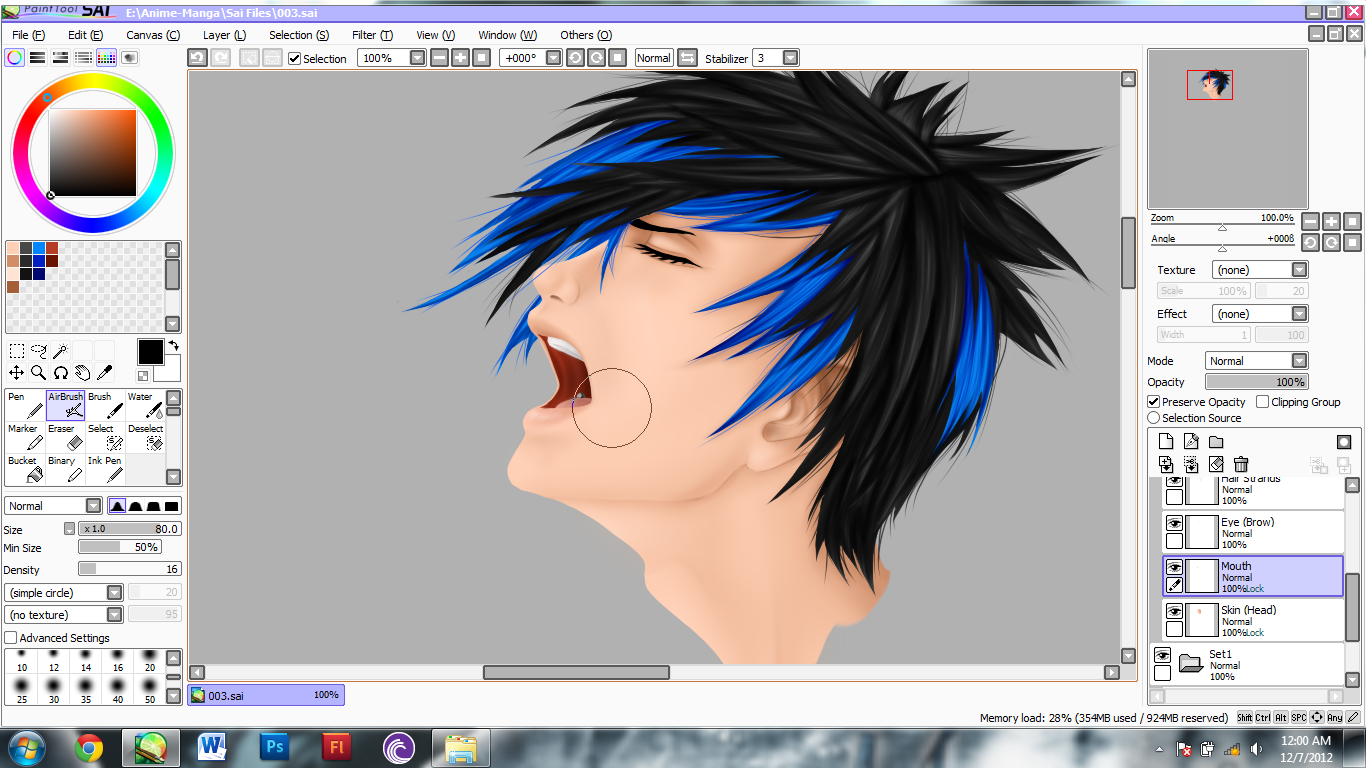Open the layer Mode dropdown
The image size is (1366, 768).
click(1299, 361)
